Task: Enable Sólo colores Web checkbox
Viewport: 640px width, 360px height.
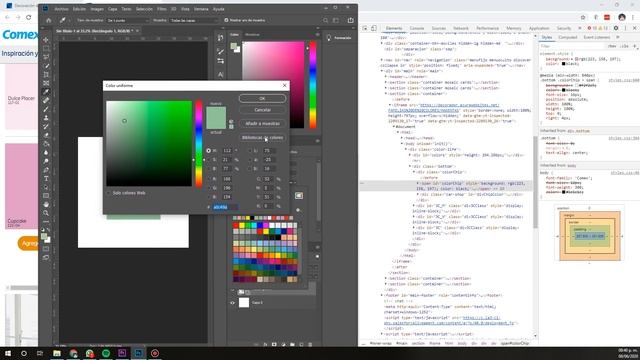Action: pos(109,193)
